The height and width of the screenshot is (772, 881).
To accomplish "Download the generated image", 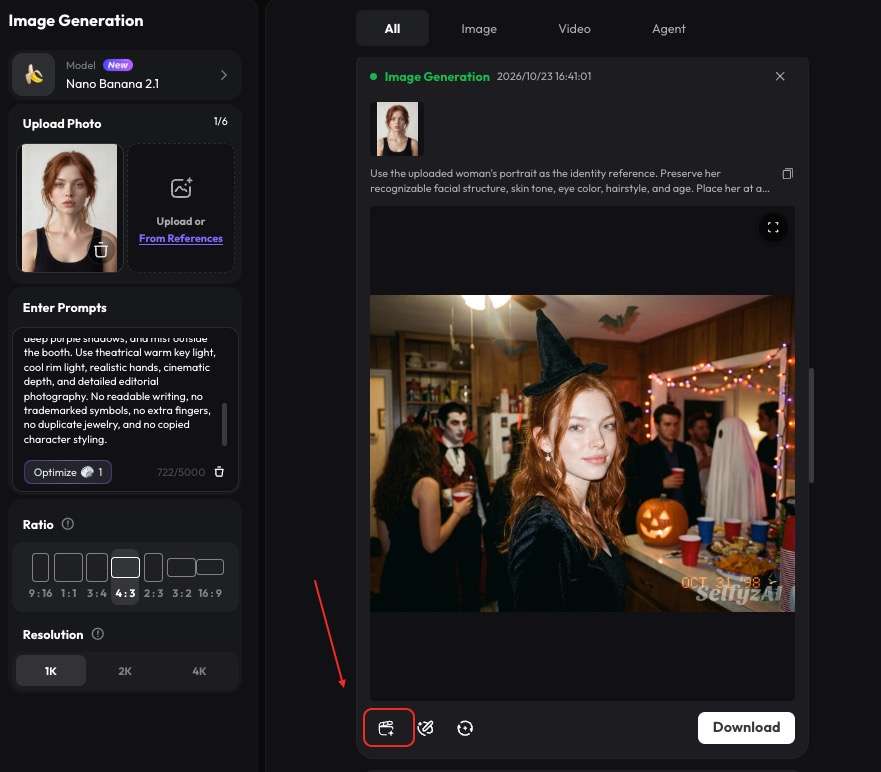I will [x=746, y=728].
